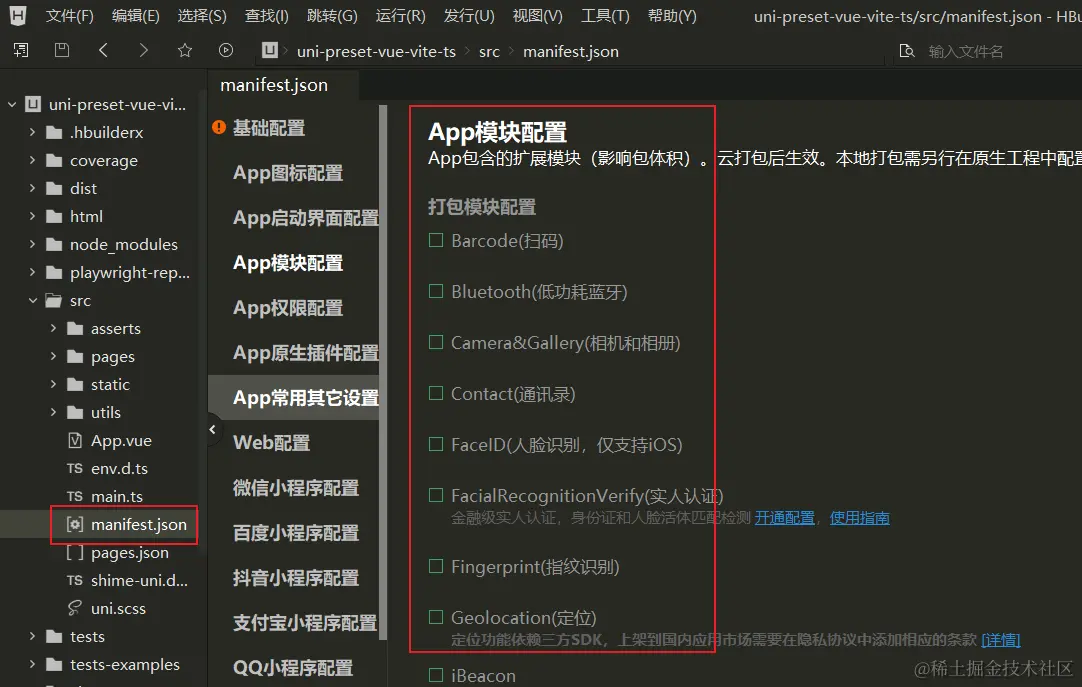Collapse the uni-preset-vue-vi... project root
Image resolution: width=1082 pixels, height=687 pixels.
click(12, 104)
